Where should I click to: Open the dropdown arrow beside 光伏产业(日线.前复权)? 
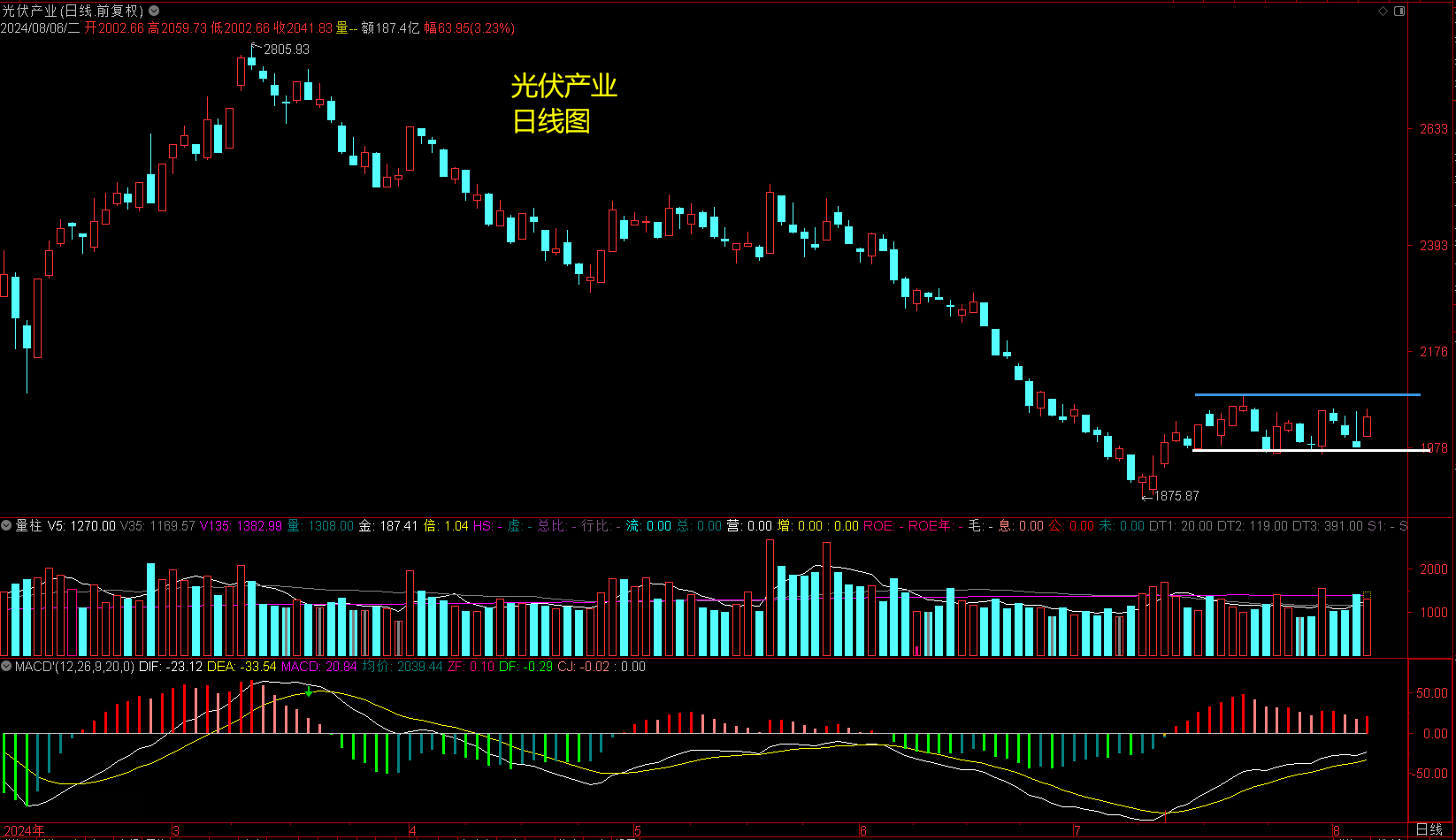(154, 11)
